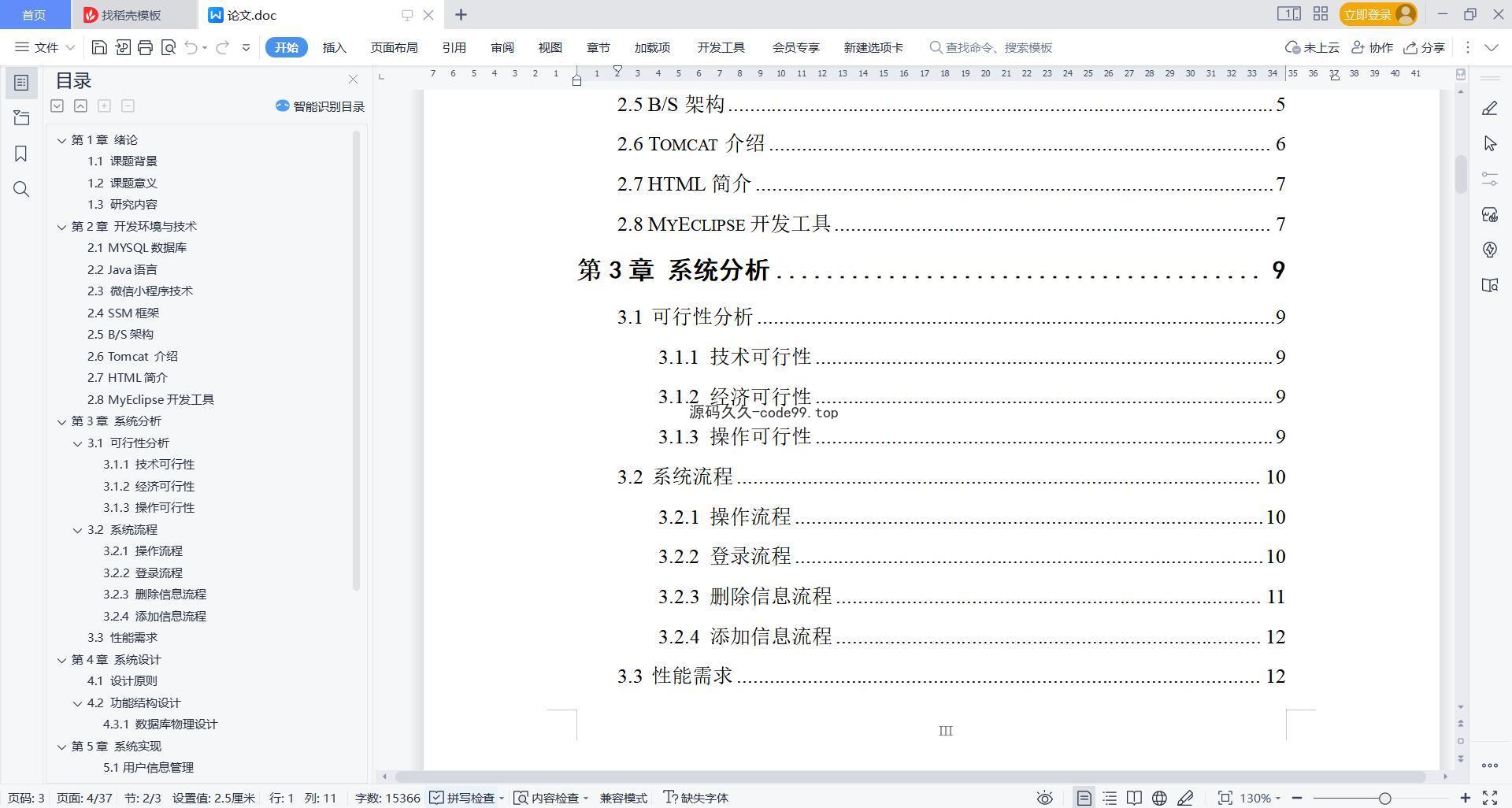Click 未上云 cloud status button

click(1312, 47)
